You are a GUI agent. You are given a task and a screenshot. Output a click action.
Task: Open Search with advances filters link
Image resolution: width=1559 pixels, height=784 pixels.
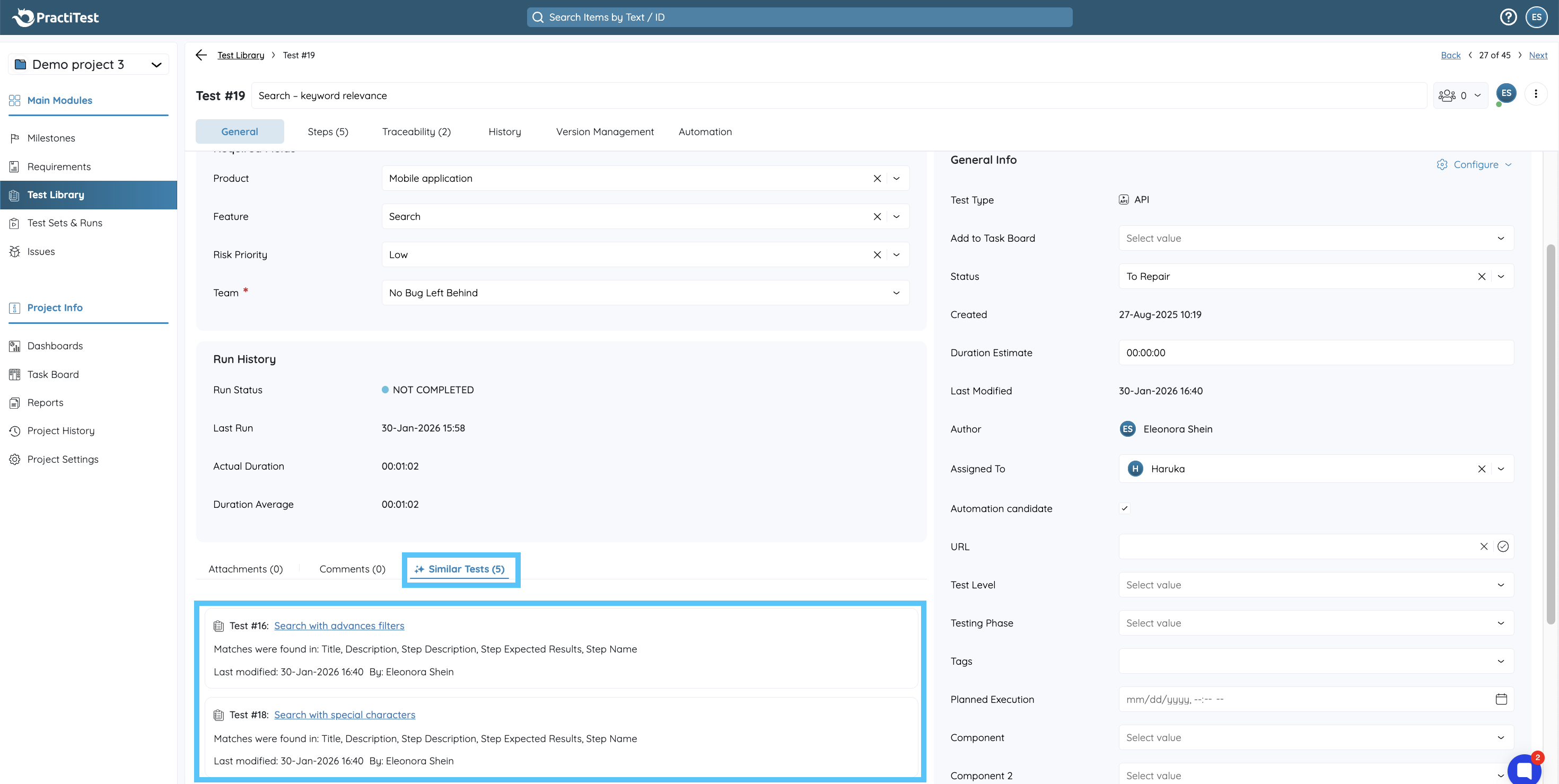(339, 626)
